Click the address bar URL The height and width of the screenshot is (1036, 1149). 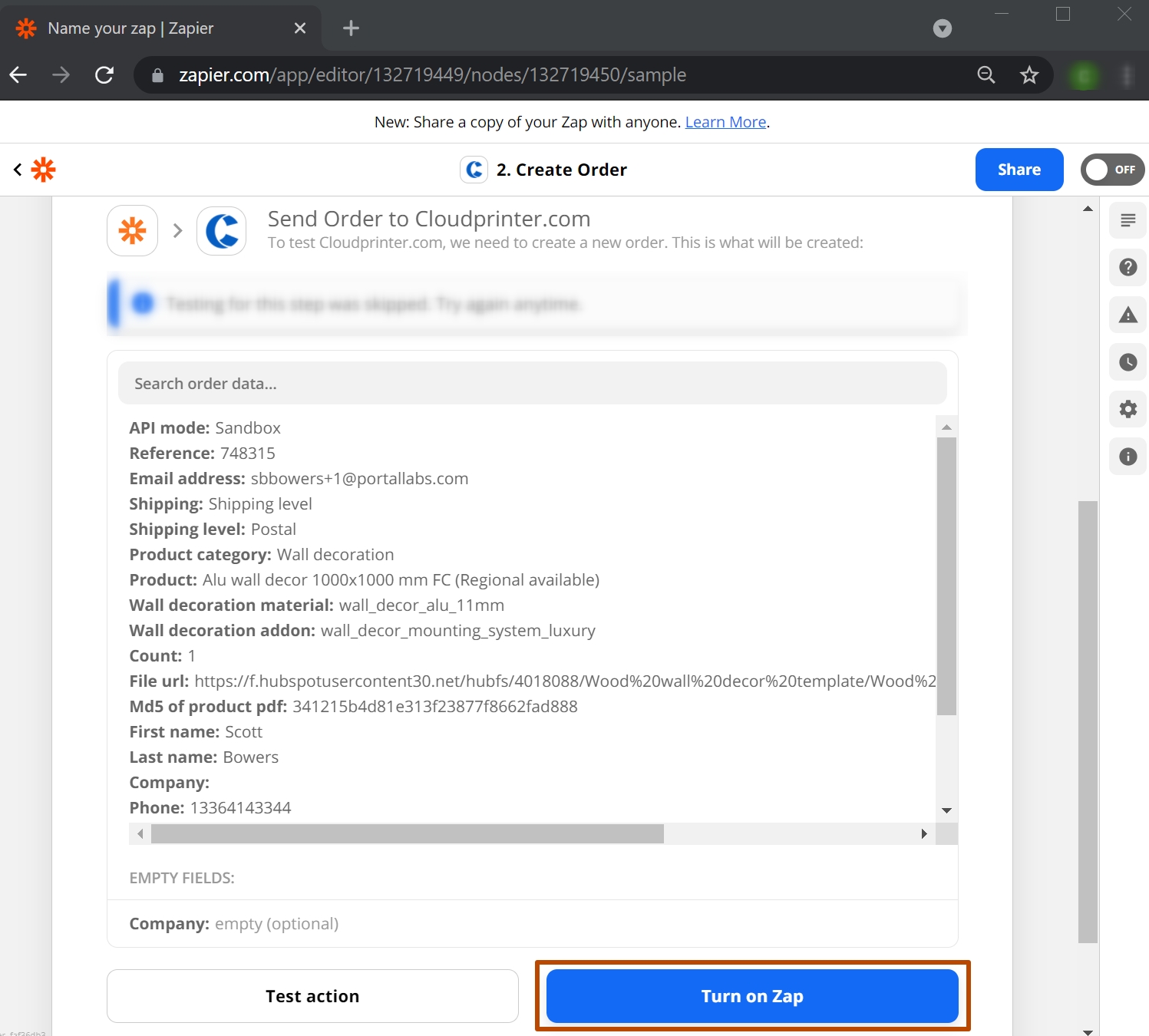[432, 74]
